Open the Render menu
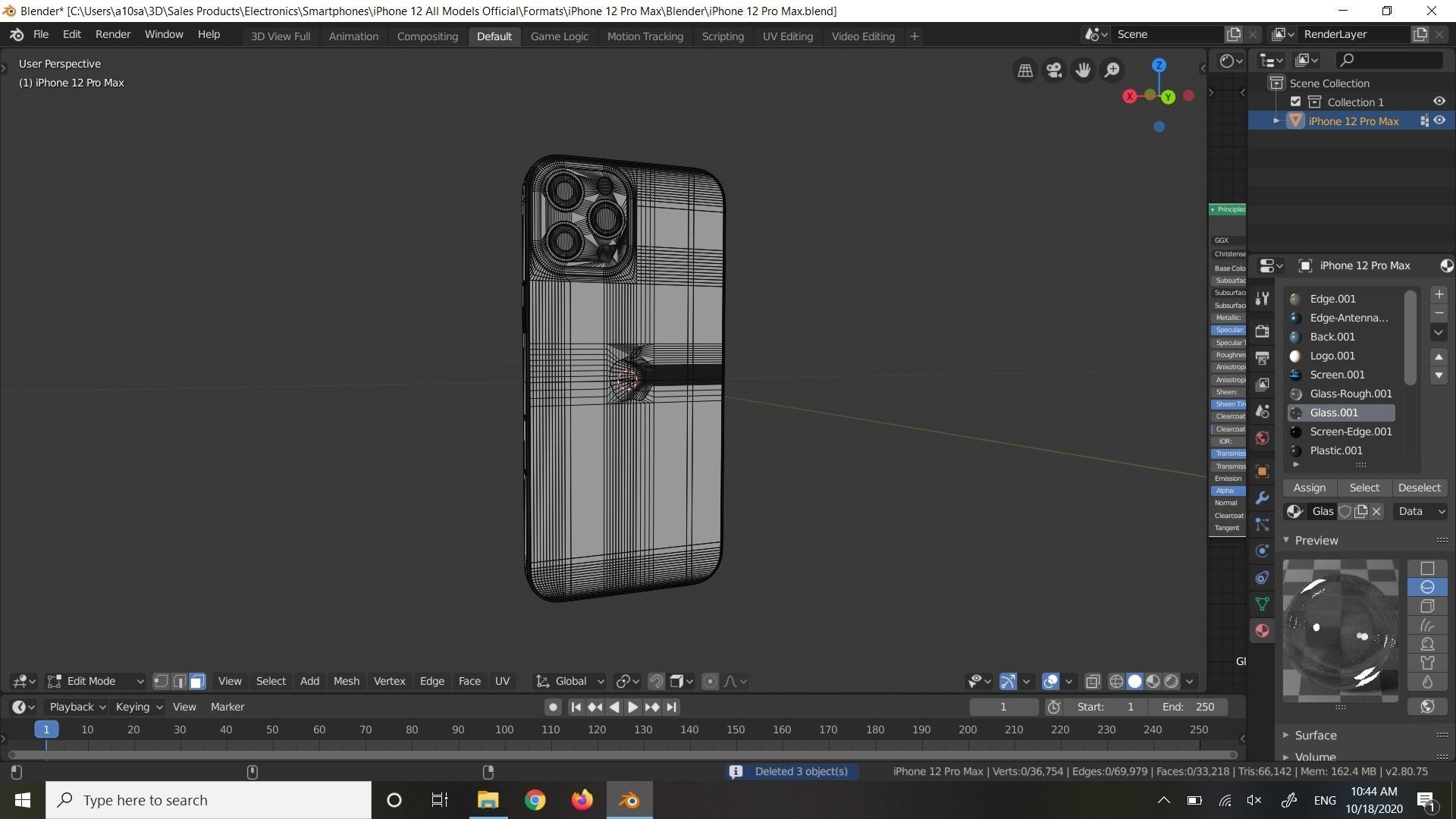Image resolution: width=1456 pixels, height=819 pixels. pos(113,35)
